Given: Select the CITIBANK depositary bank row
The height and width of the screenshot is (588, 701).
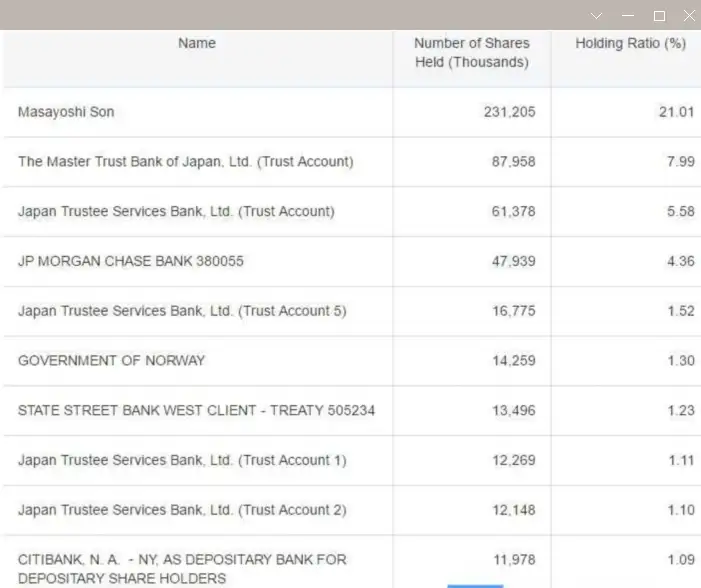Looking at the screenshot, I should point(350,562).
